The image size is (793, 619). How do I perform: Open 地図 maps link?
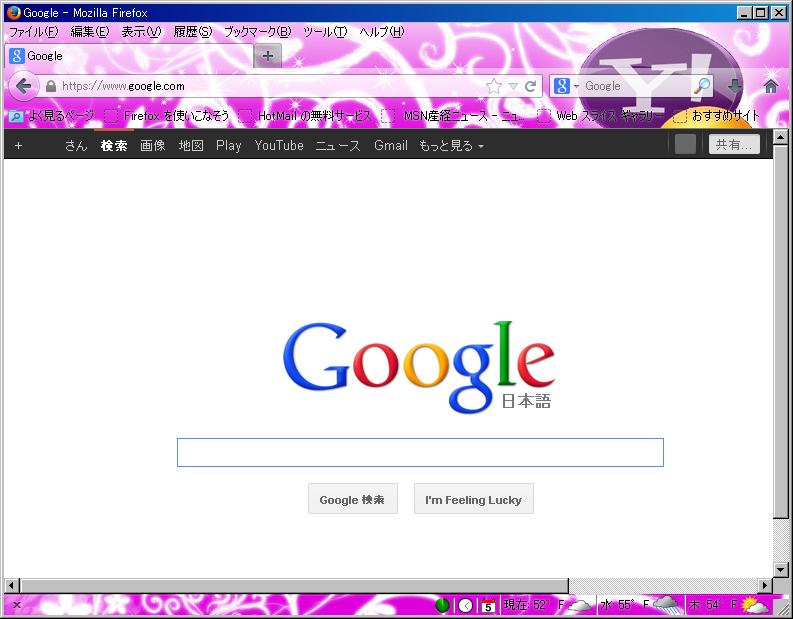[x=191, y=146]
